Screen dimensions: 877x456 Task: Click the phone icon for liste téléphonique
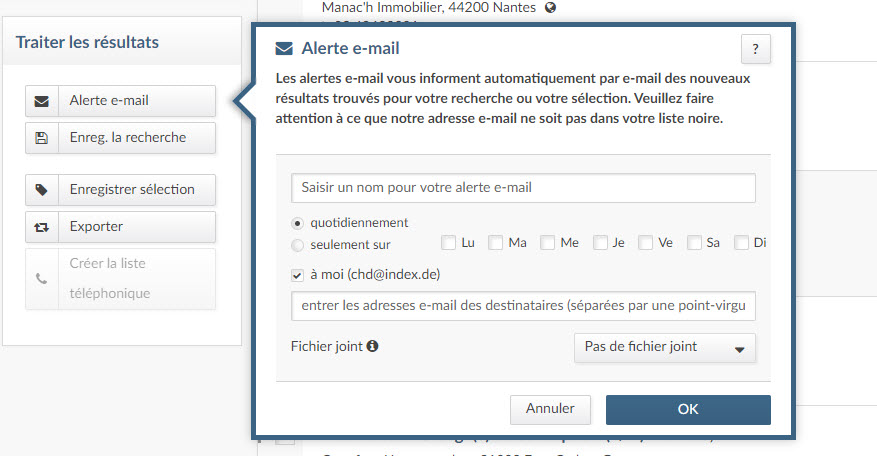(41, 279)
